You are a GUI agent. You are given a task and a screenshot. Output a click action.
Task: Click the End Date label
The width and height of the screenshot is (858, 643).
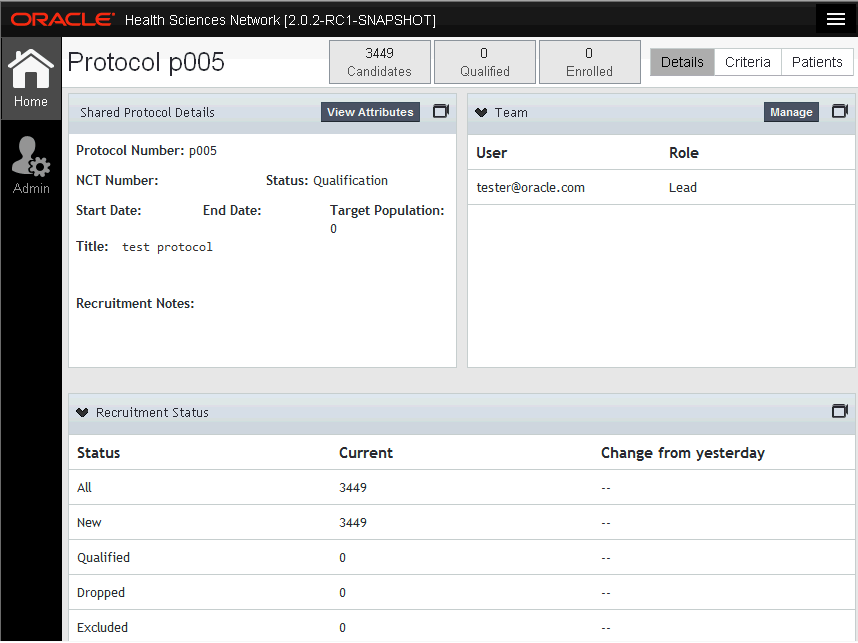click(232, 210)
